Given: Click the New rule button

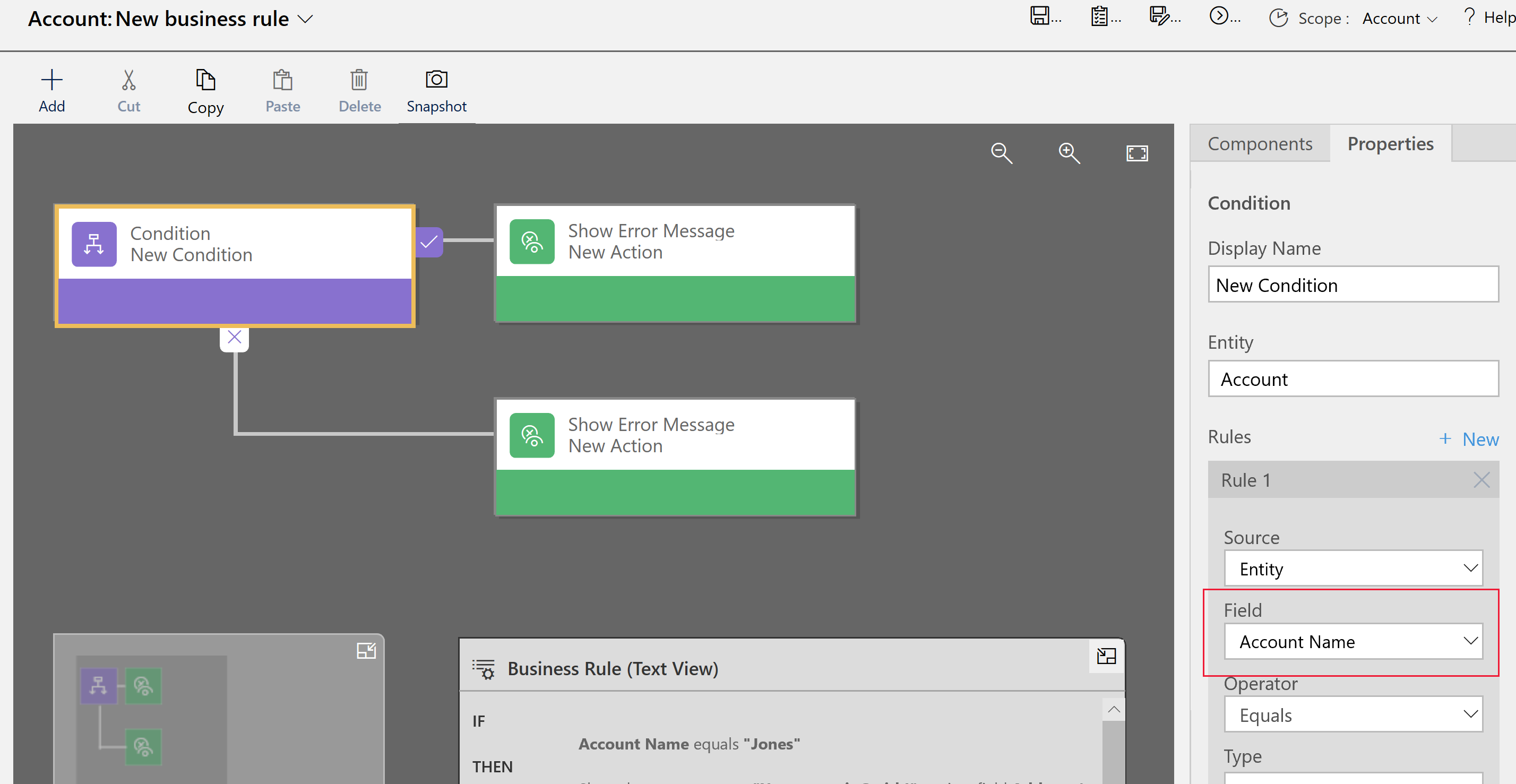Looking at the screenshot, I should click(1468, 437).
